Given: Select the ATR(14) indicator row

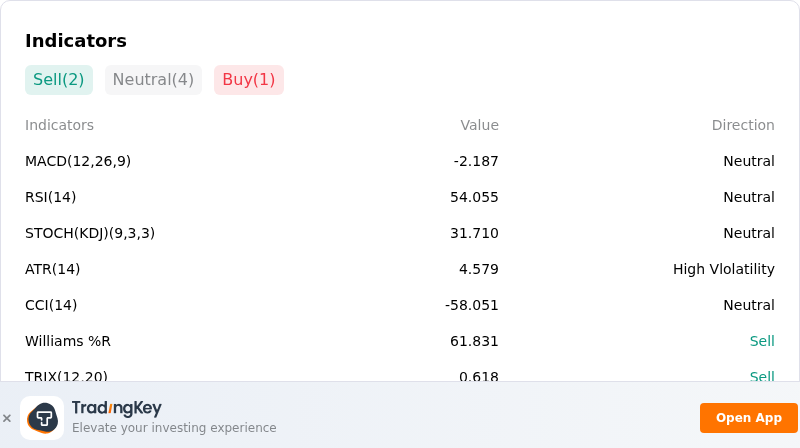Looking at the screenshot, I should click(399, 269).
